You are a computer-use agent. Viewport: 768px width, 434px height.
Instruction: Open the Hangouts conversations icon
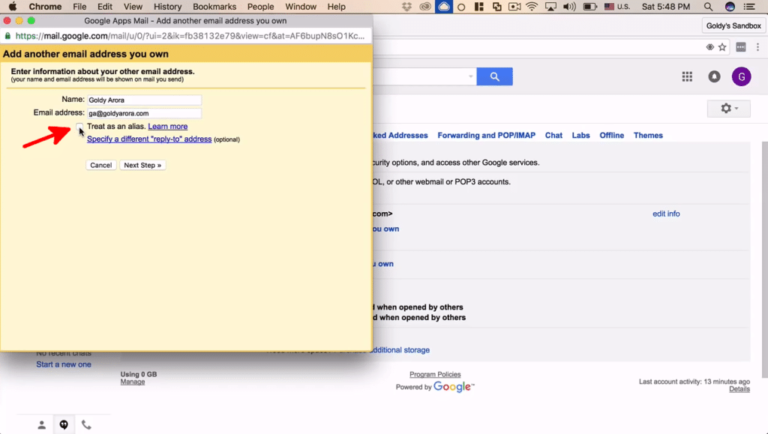tap(64, 425)
